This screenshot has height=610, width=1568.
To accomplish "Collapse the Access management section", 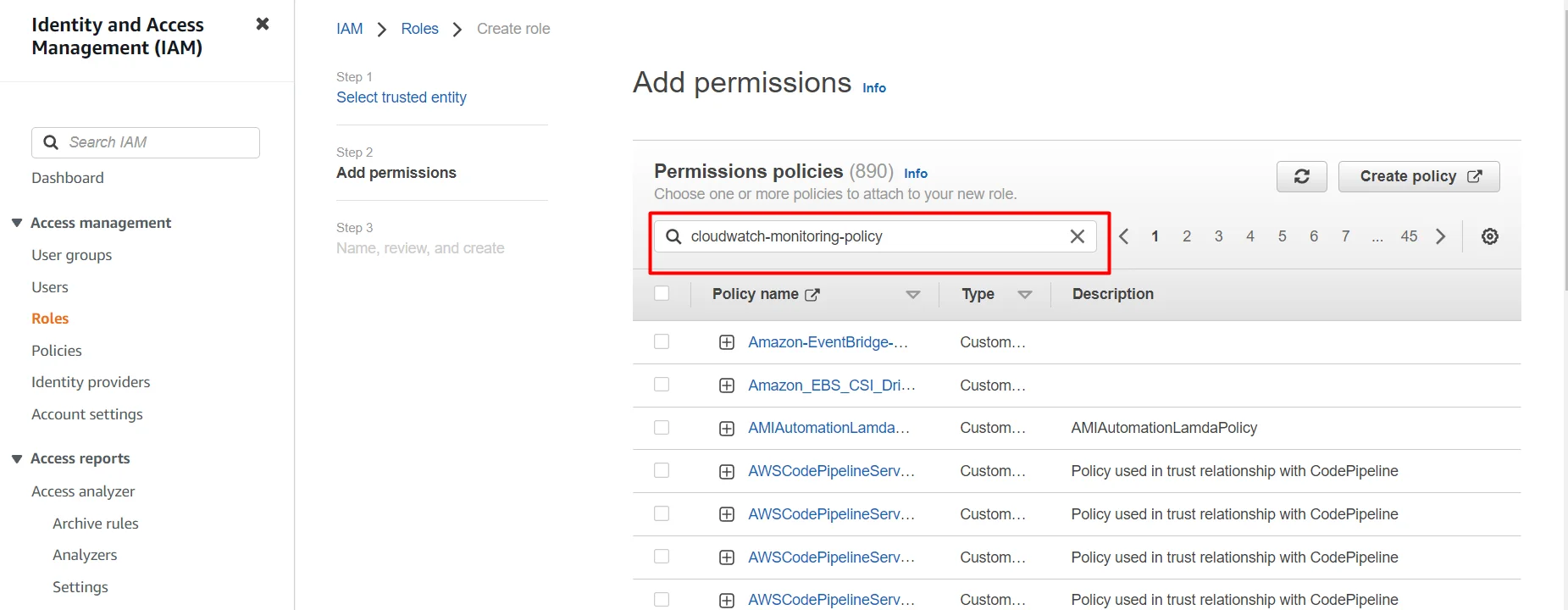I will (16, 223).
